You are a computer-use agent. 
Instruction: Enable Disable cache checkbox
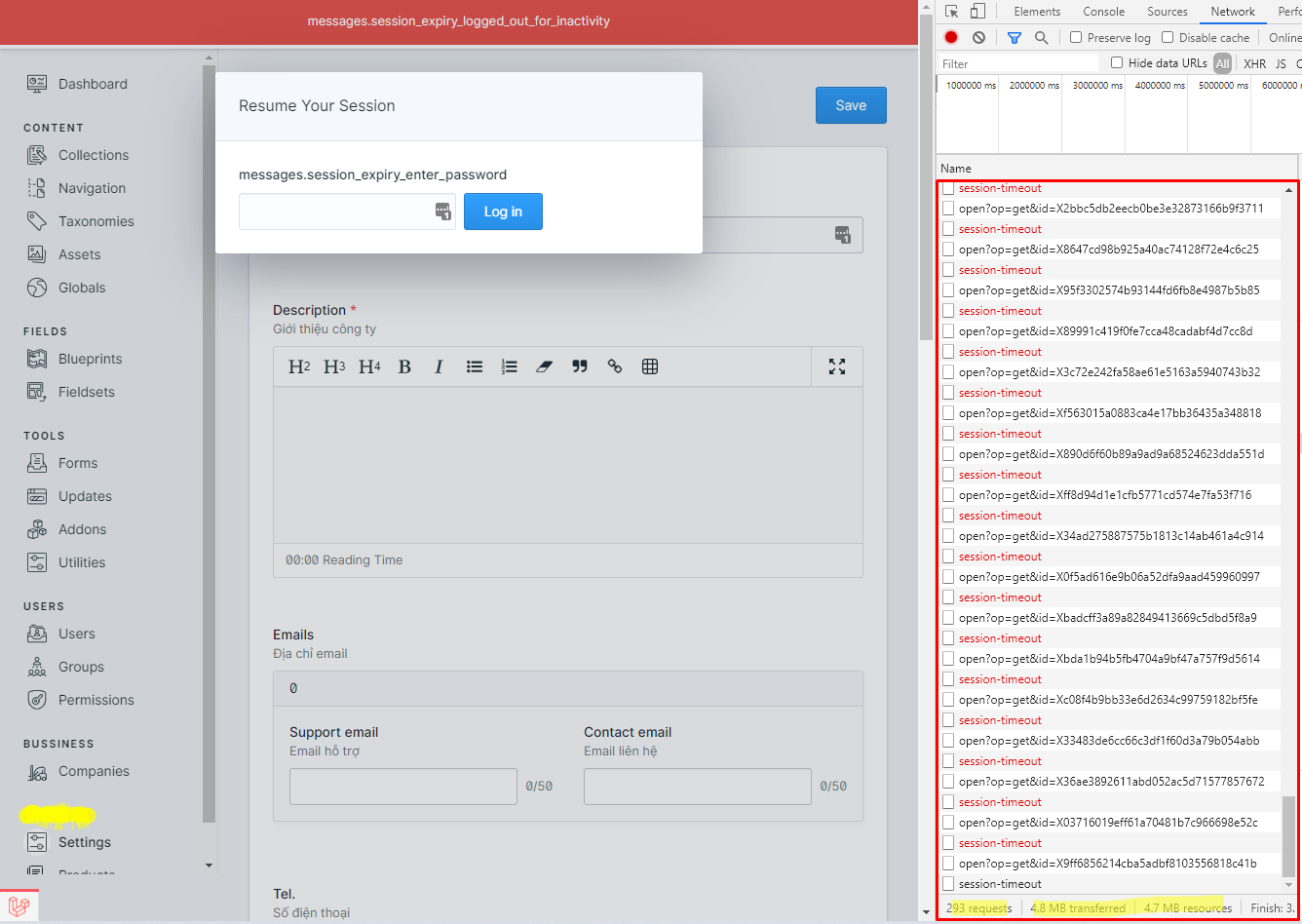[1168, 37]
